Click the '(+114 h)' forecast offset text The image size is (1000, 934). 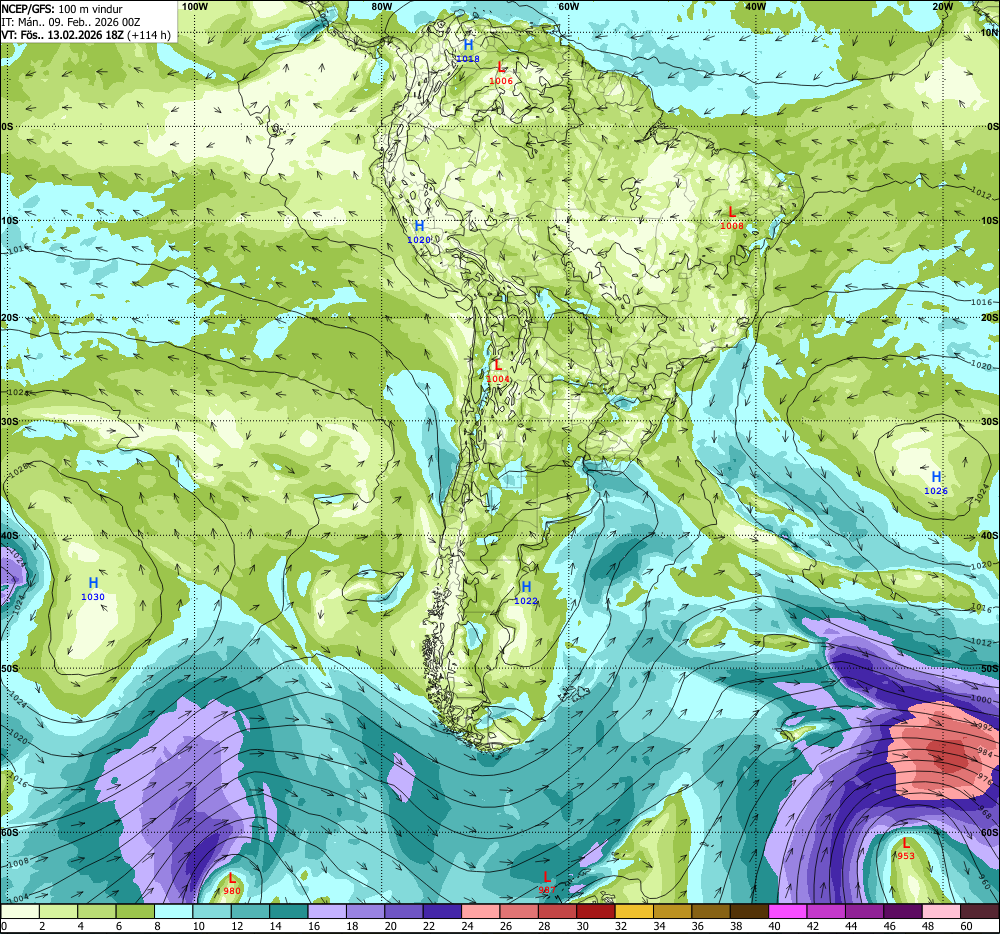click(149, 35)
